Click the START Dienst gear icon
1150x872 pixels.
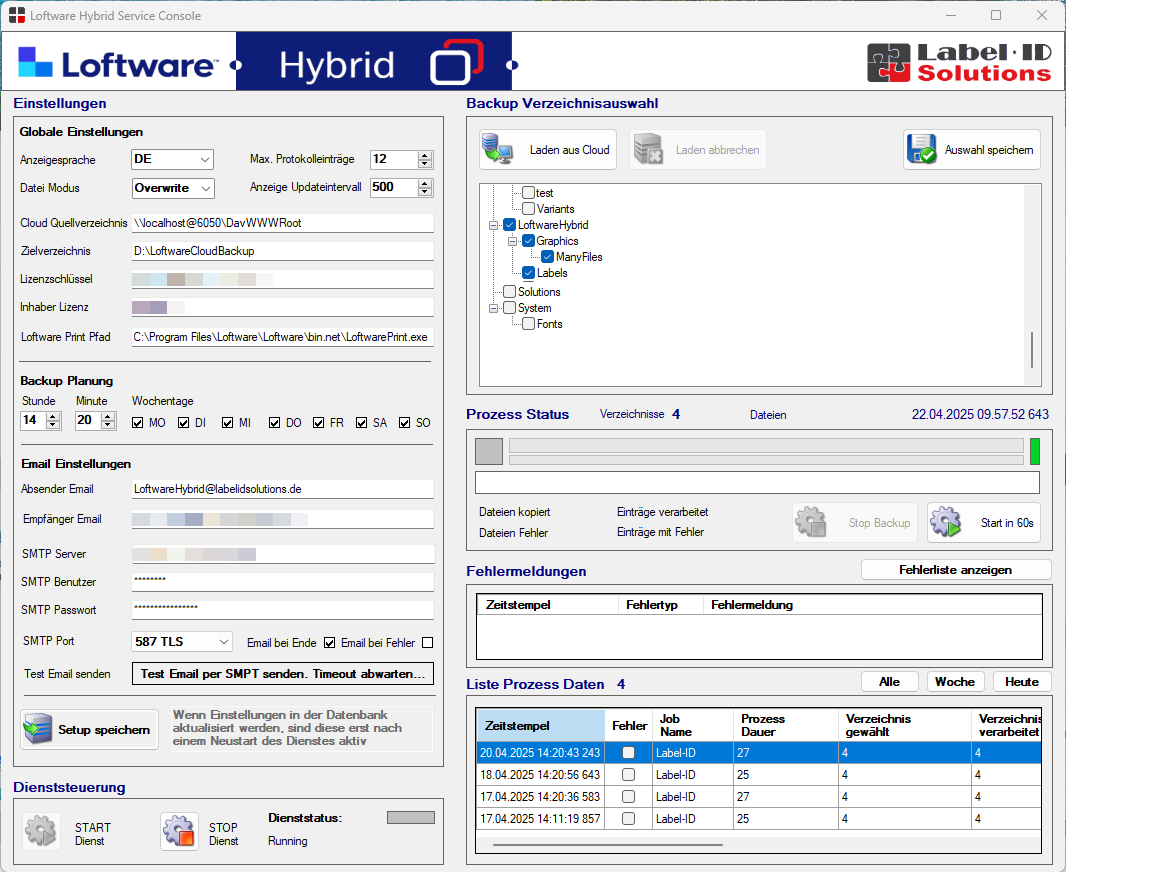point(40,831)
